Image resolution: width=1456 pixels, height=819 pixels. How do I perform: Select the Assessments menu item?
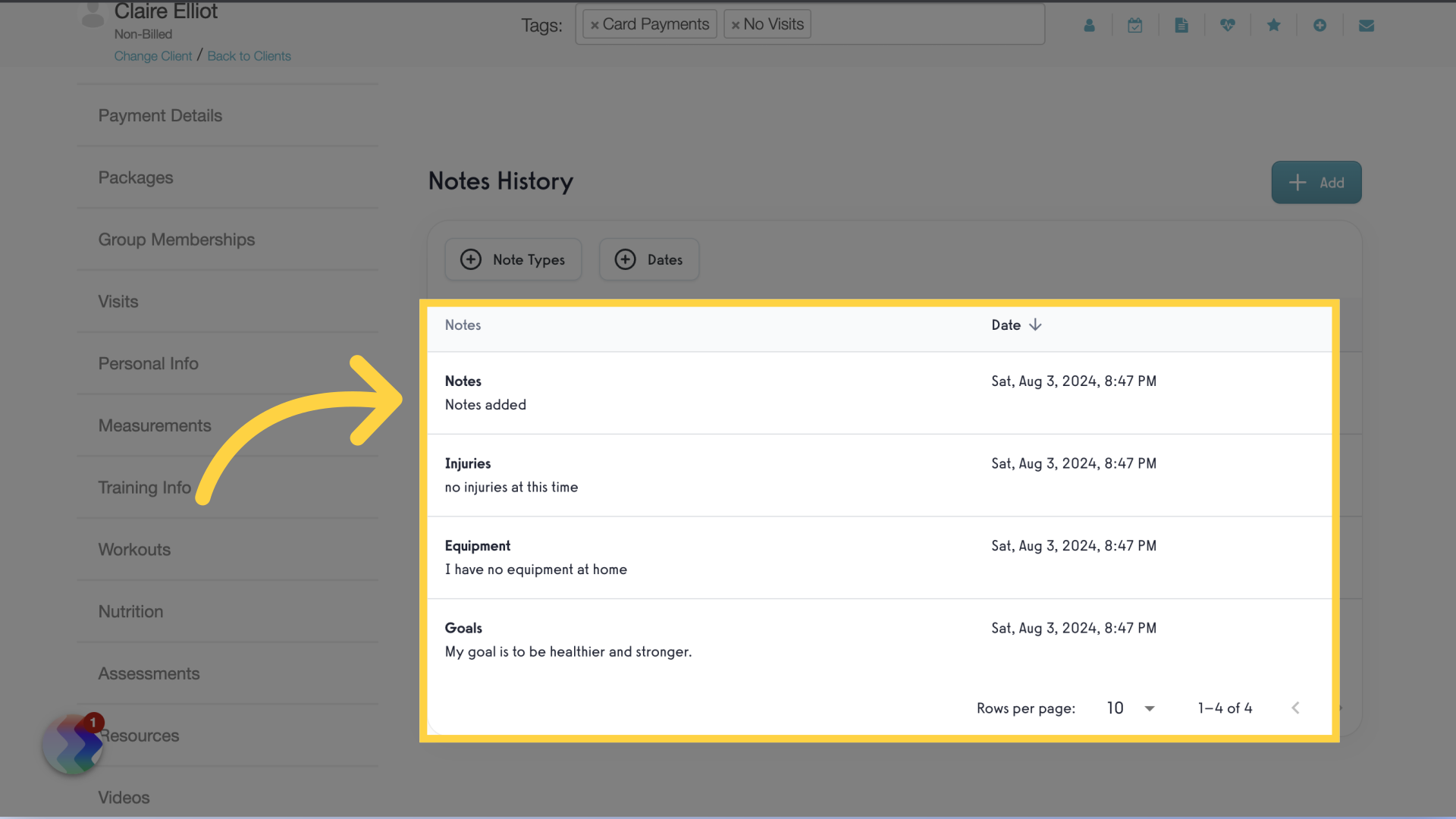(x=148, y=674)
